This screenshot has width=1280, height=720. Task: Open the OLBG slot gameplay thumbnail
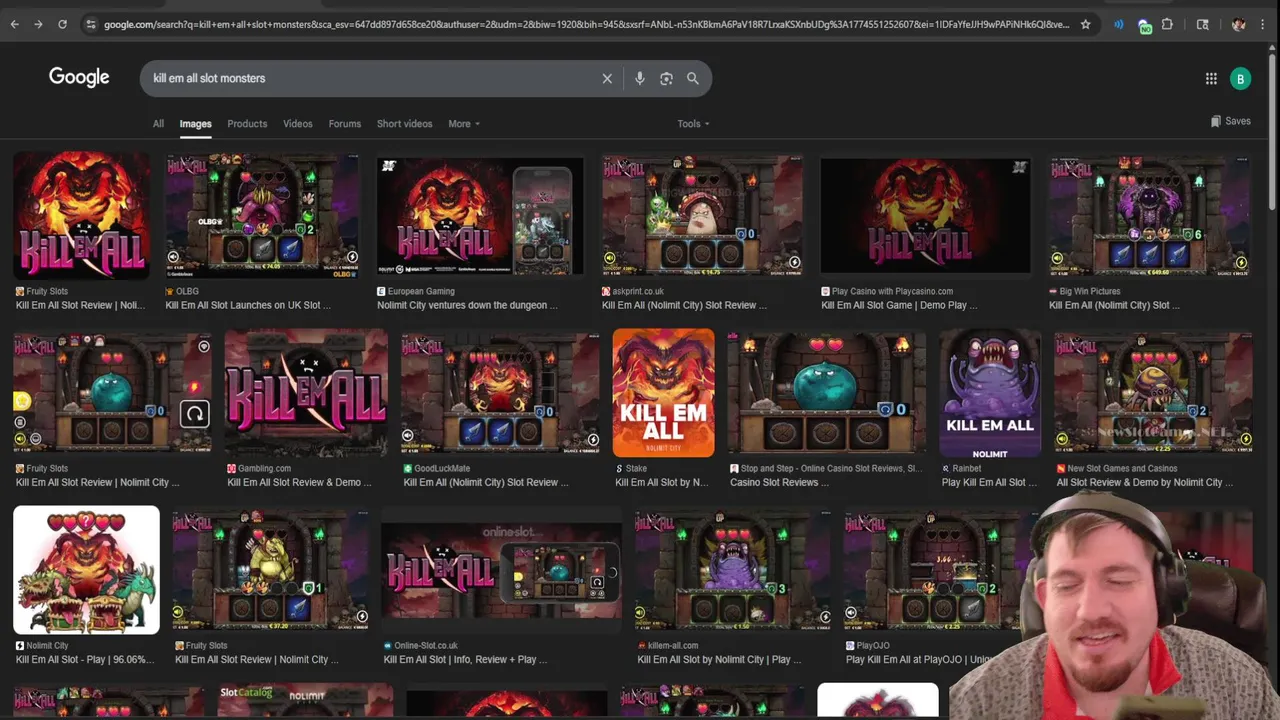tap(262, 215)
